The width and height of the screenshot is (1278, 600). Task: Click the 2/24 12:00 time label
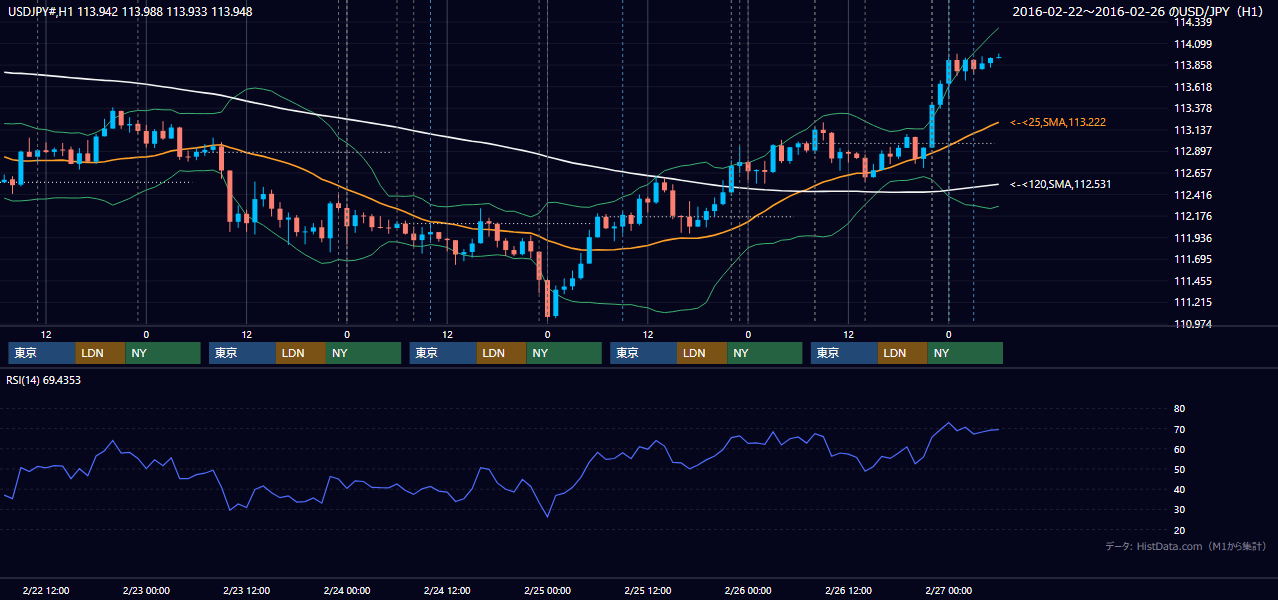pyautogui.click(x=448, y=590)
